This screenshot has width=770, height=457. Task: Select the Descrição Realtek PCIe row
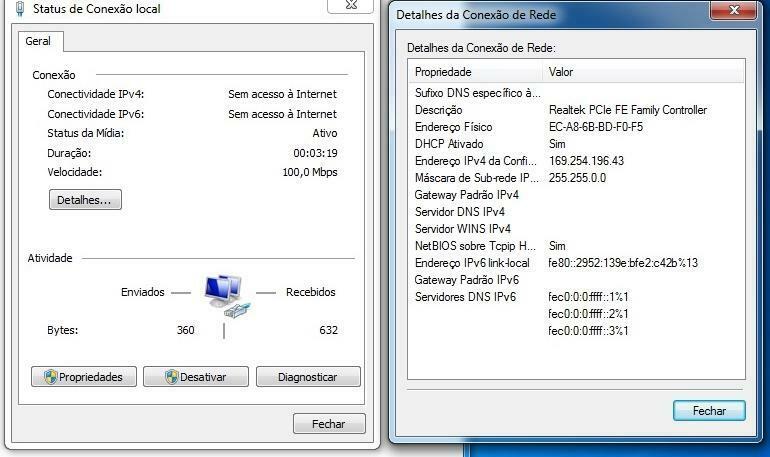click(576, 110)
